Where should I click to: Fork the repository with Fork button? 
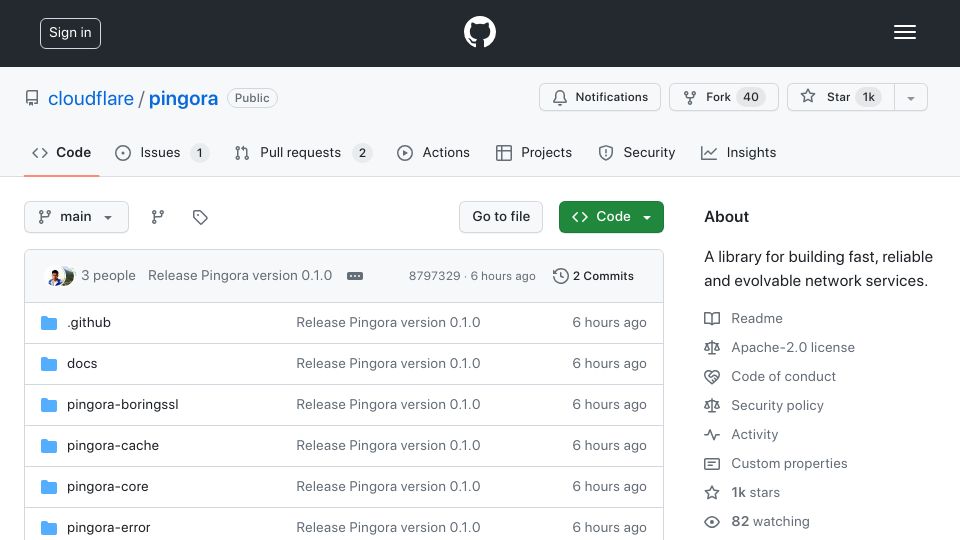coord(724,97)
